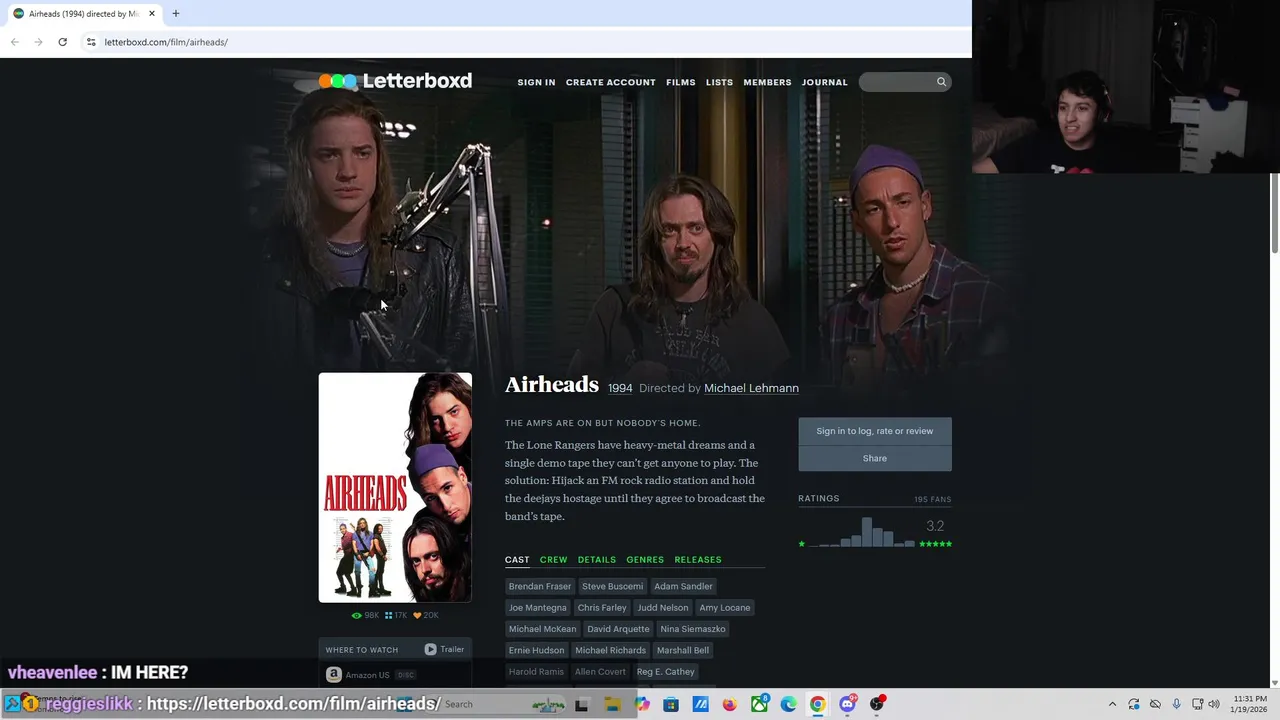The image size is (1280, 720).
Task: Open the clock showing 11:31 PM
Action: [1250, 704]
